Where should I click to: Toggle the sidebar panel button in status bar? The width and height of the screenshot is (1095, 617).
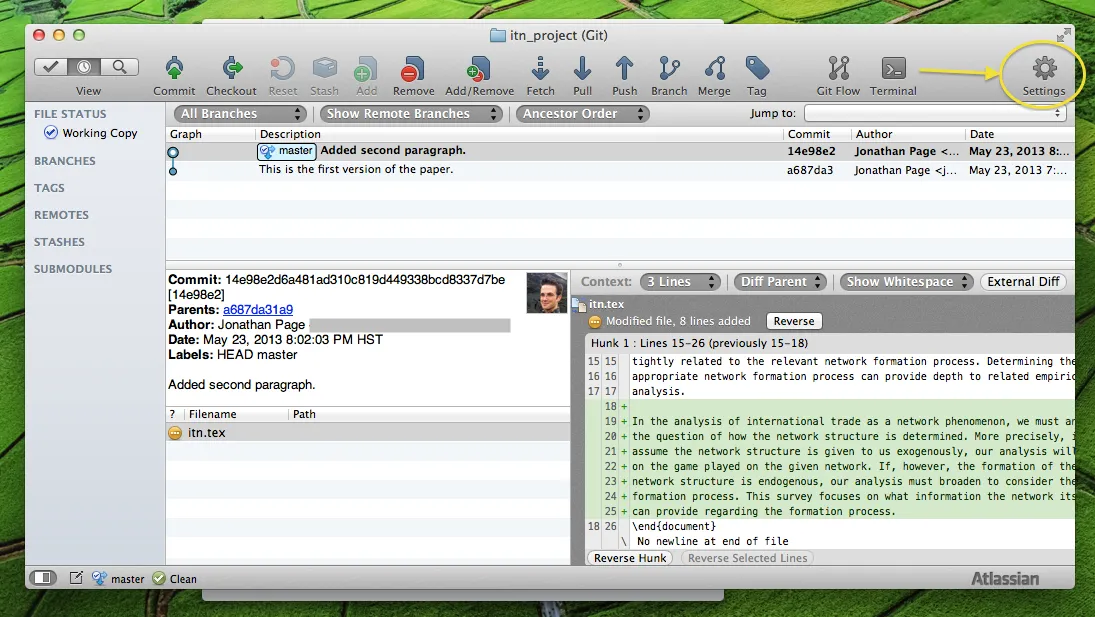pos(43,578)
